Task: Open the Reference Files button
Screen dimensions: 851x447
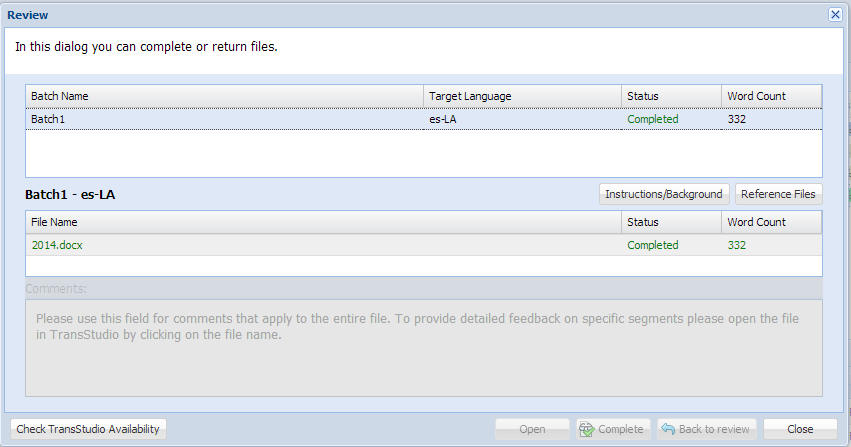Action: coord(778,194)
